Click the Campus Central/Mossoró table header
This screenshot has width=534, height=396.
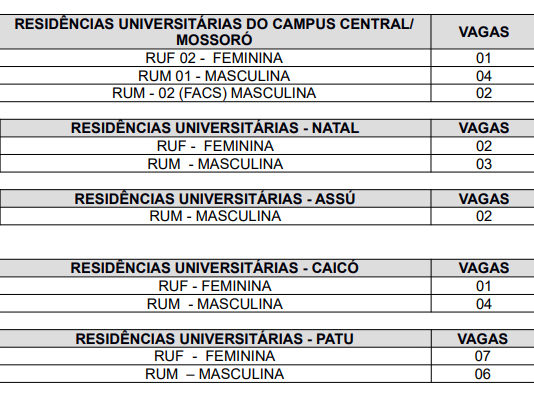[214, 32]
